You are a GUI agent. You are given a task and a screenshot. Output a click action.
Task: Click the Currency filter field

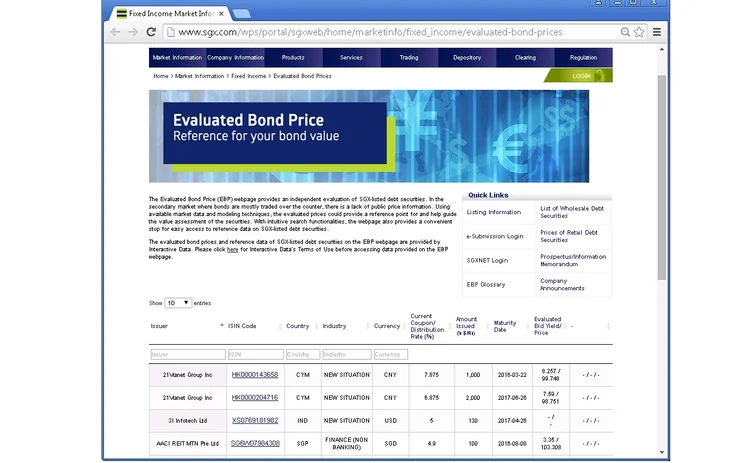coord(391,354)
